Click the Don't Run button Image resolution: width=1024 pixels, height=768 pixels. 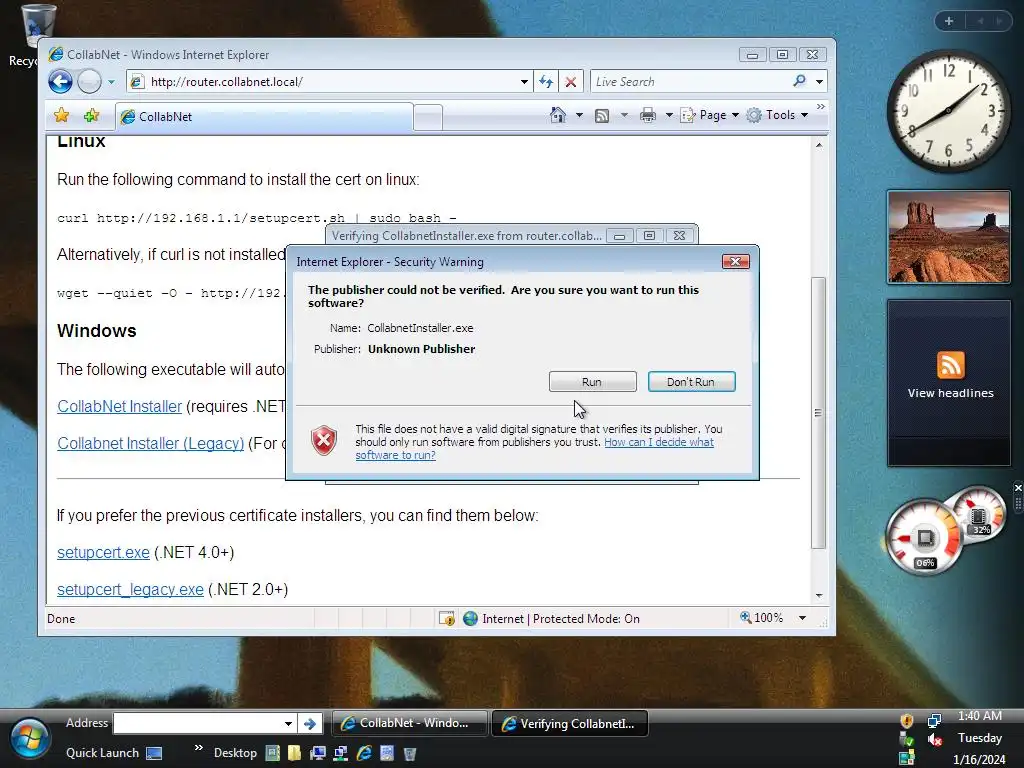(691, 381)
